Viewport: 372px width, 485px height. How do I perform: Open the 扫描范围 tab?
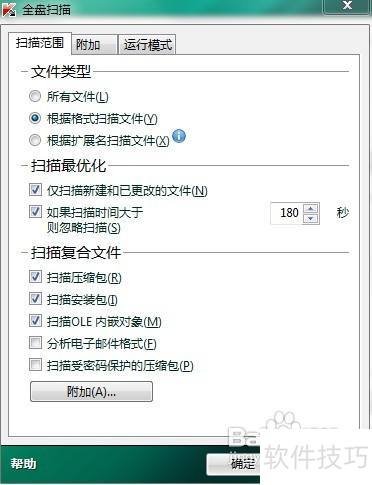(40, 43)
